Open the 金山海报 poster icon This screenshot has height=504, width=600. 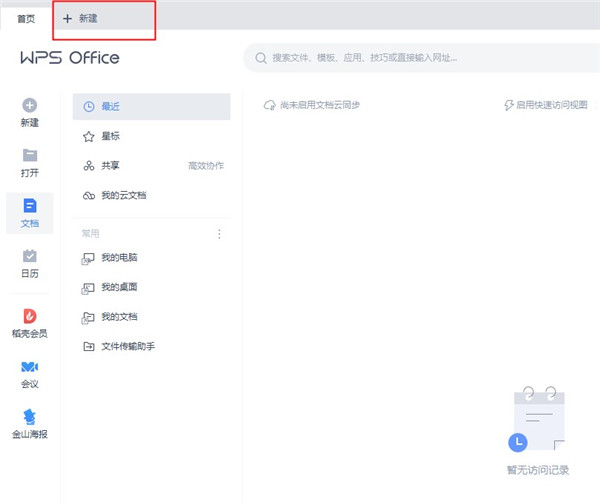[29, 417]
